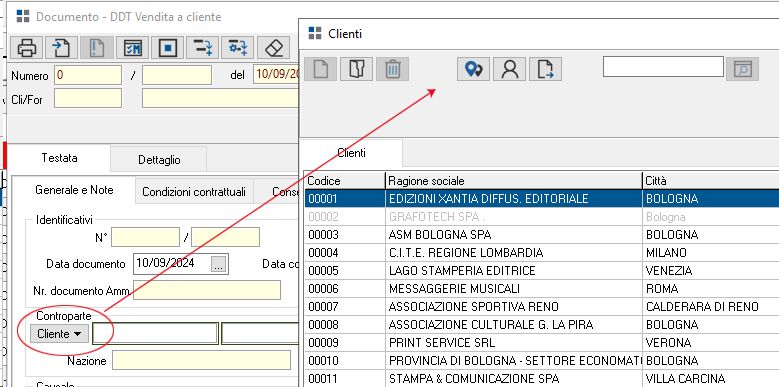Select row GRAFOTECH SPA
The height and width of the screenshot is (387, 779).
click(542, 217)
